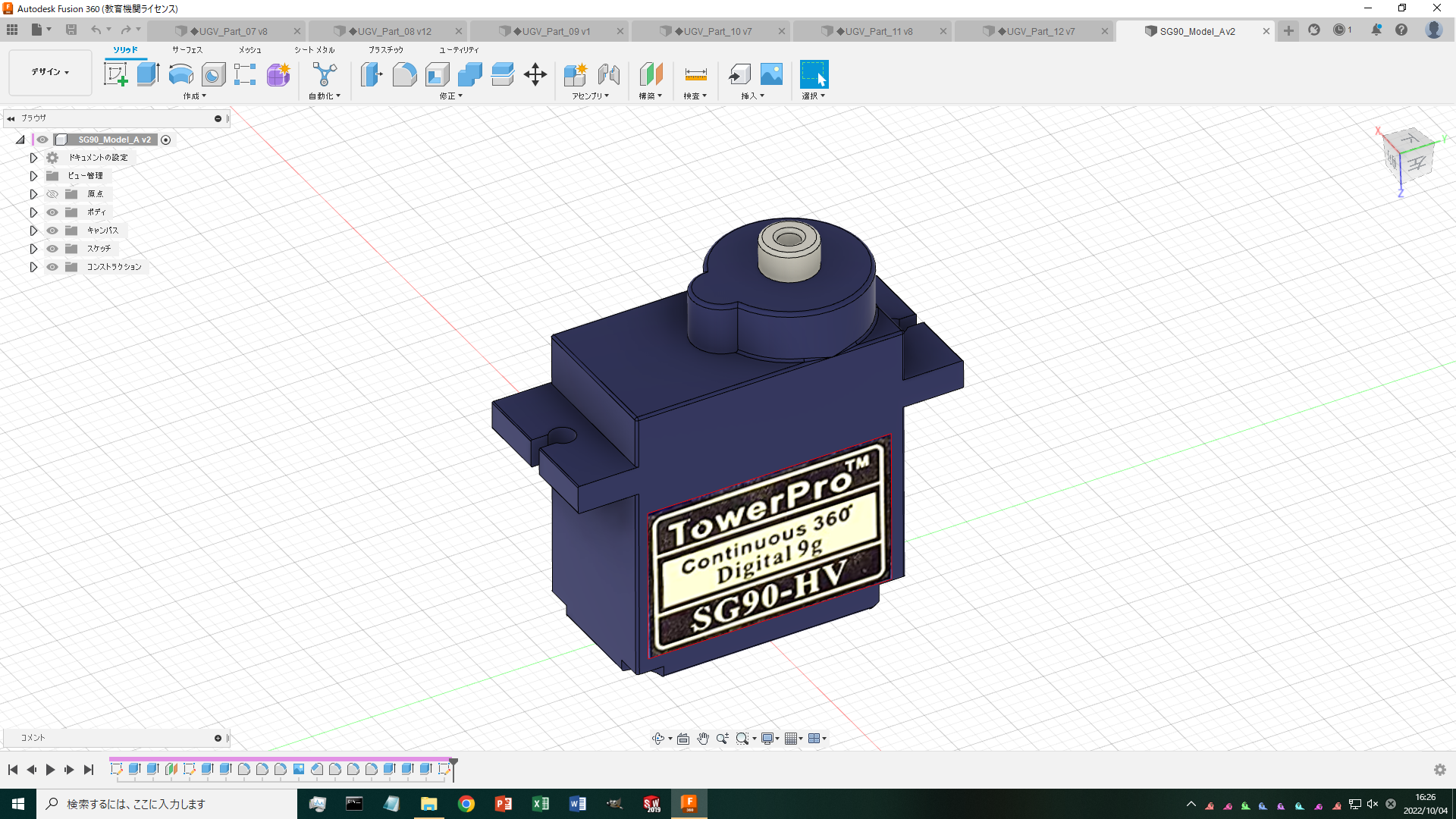
Task: Activate the Select tool
Action: click(x=814, y=74)
